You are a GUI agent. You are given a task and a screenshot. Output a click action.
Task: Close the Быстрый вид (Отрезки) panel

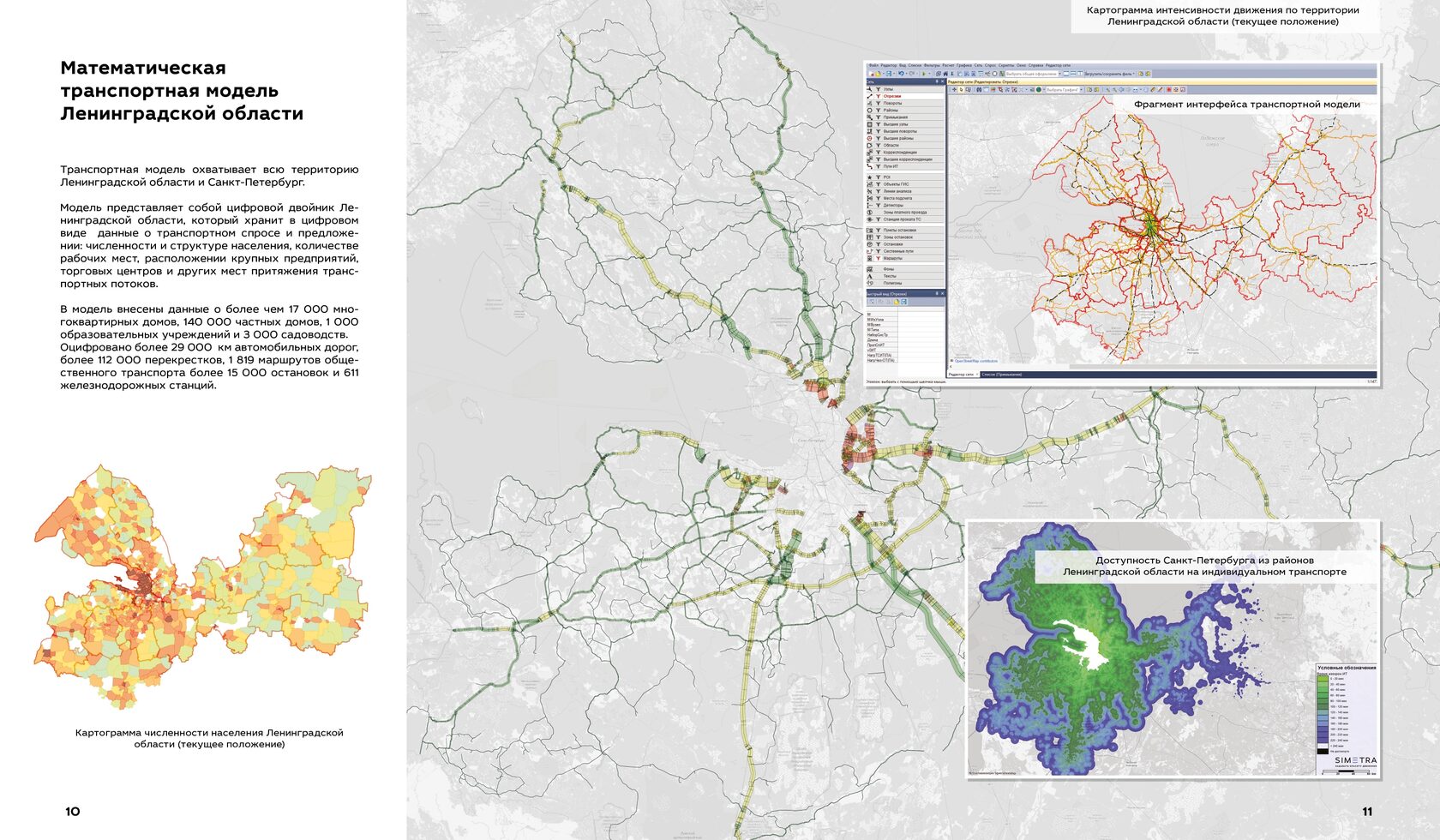click(942, 293)
